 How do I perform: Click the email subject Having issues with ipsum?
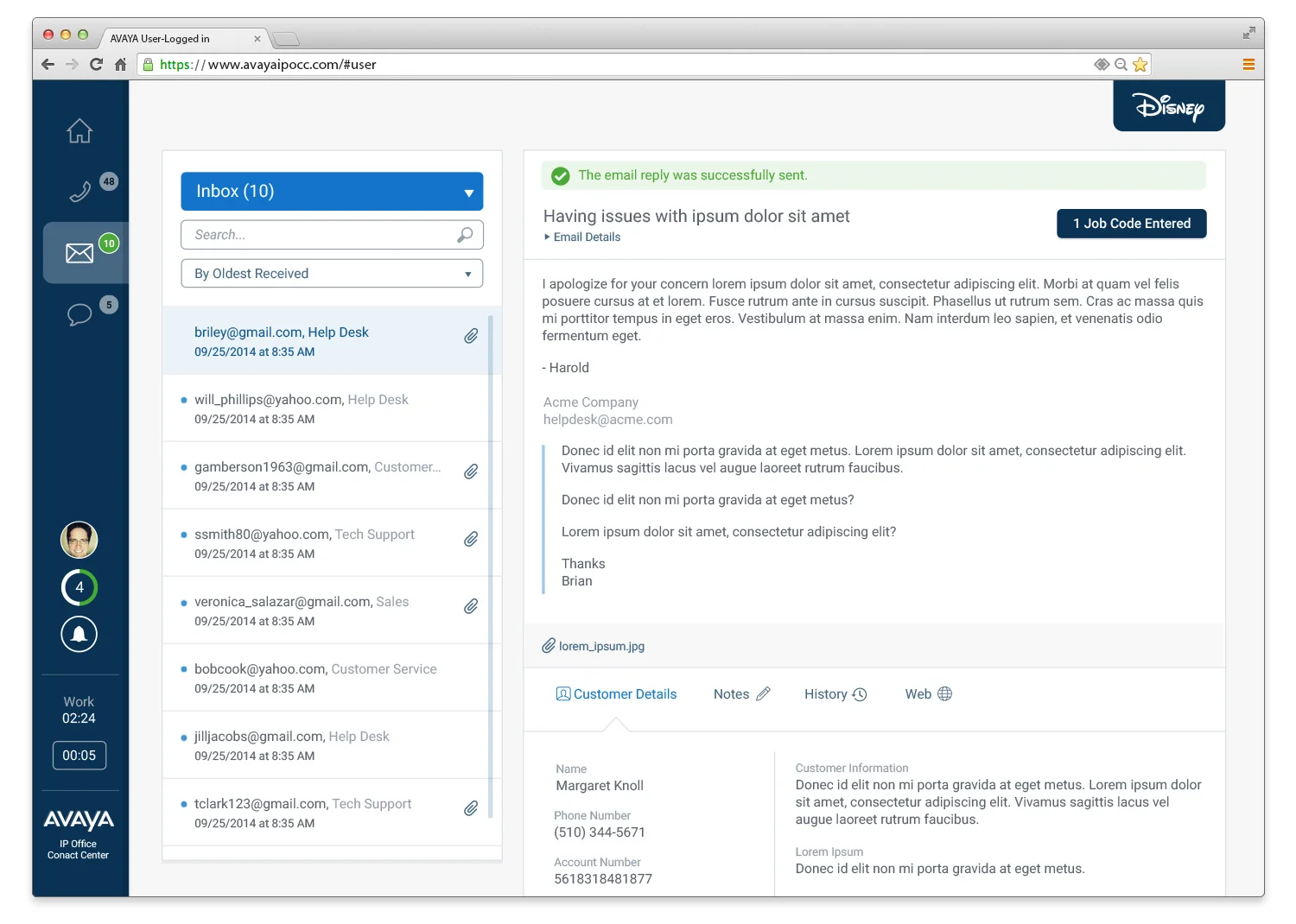pyautogui.click(x=696, y=217)
